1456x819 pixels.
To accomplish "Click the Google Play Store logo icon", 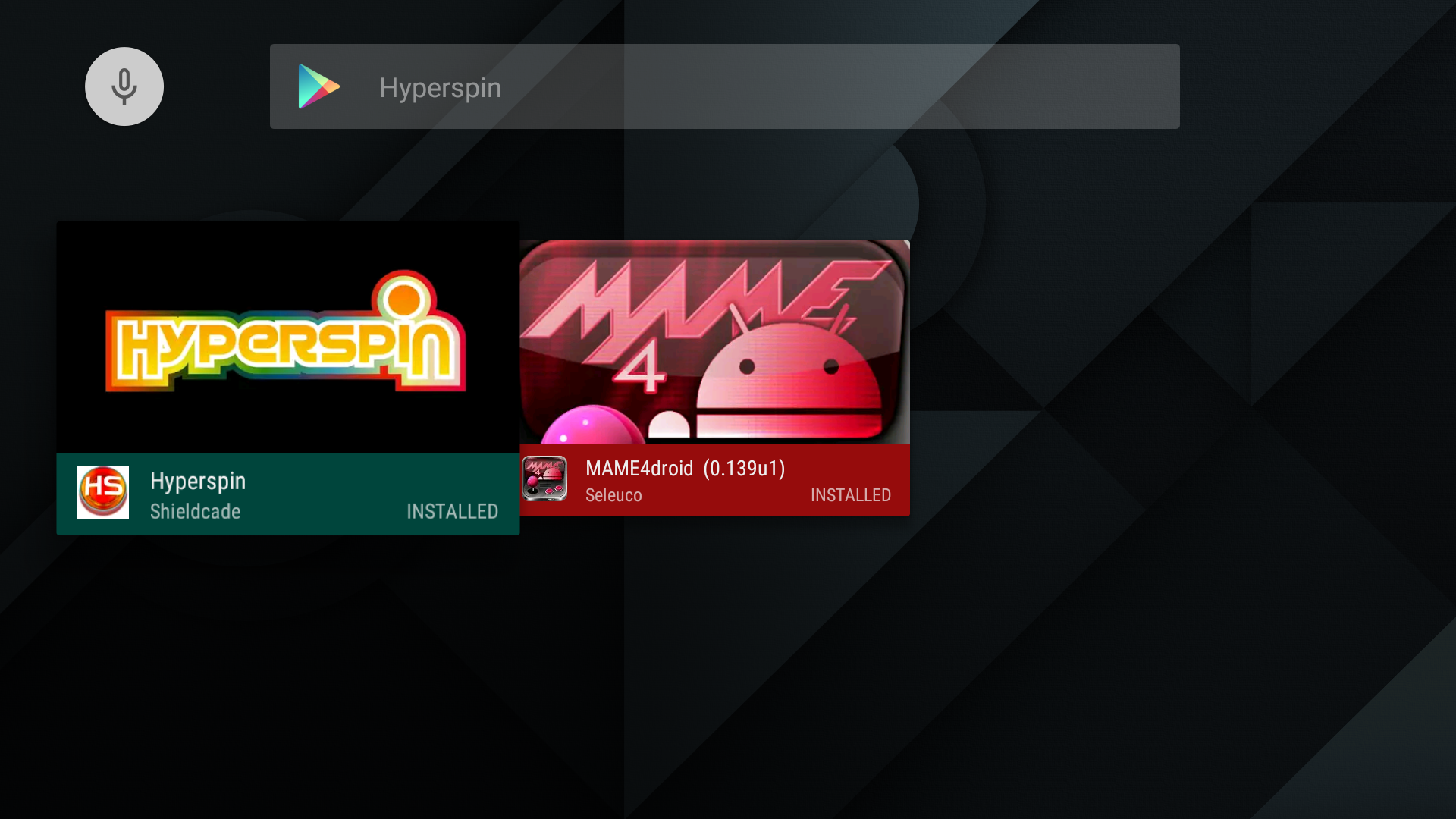I will point(318,86).
